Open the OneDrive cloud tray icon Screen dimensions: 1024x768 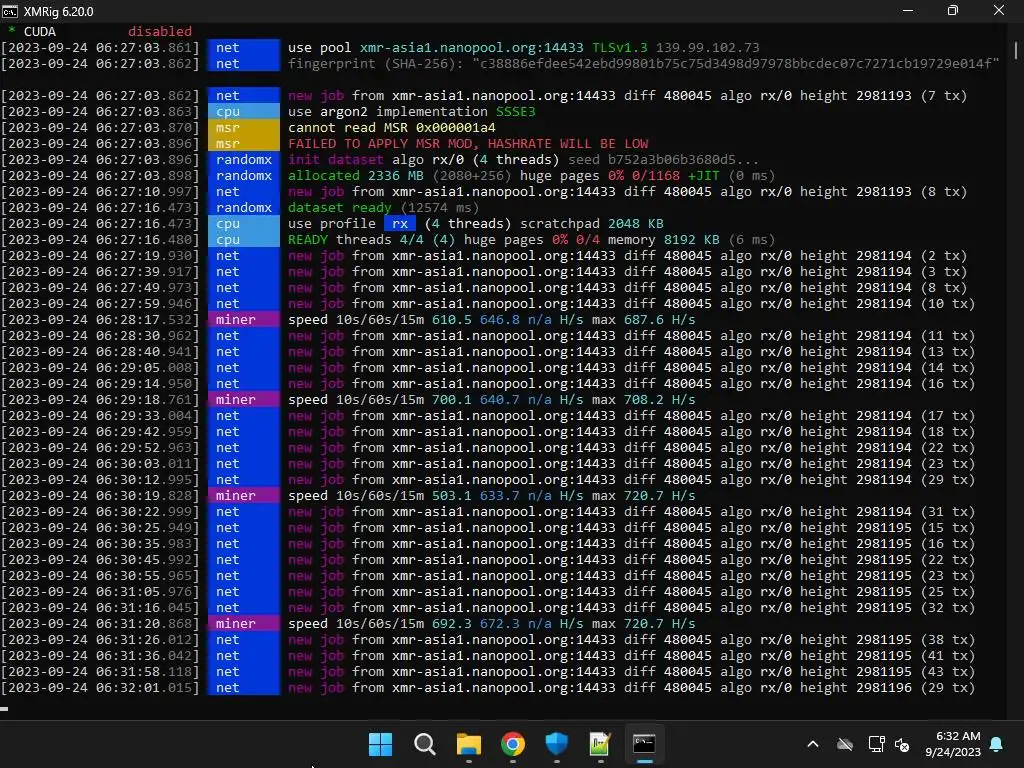845,744
